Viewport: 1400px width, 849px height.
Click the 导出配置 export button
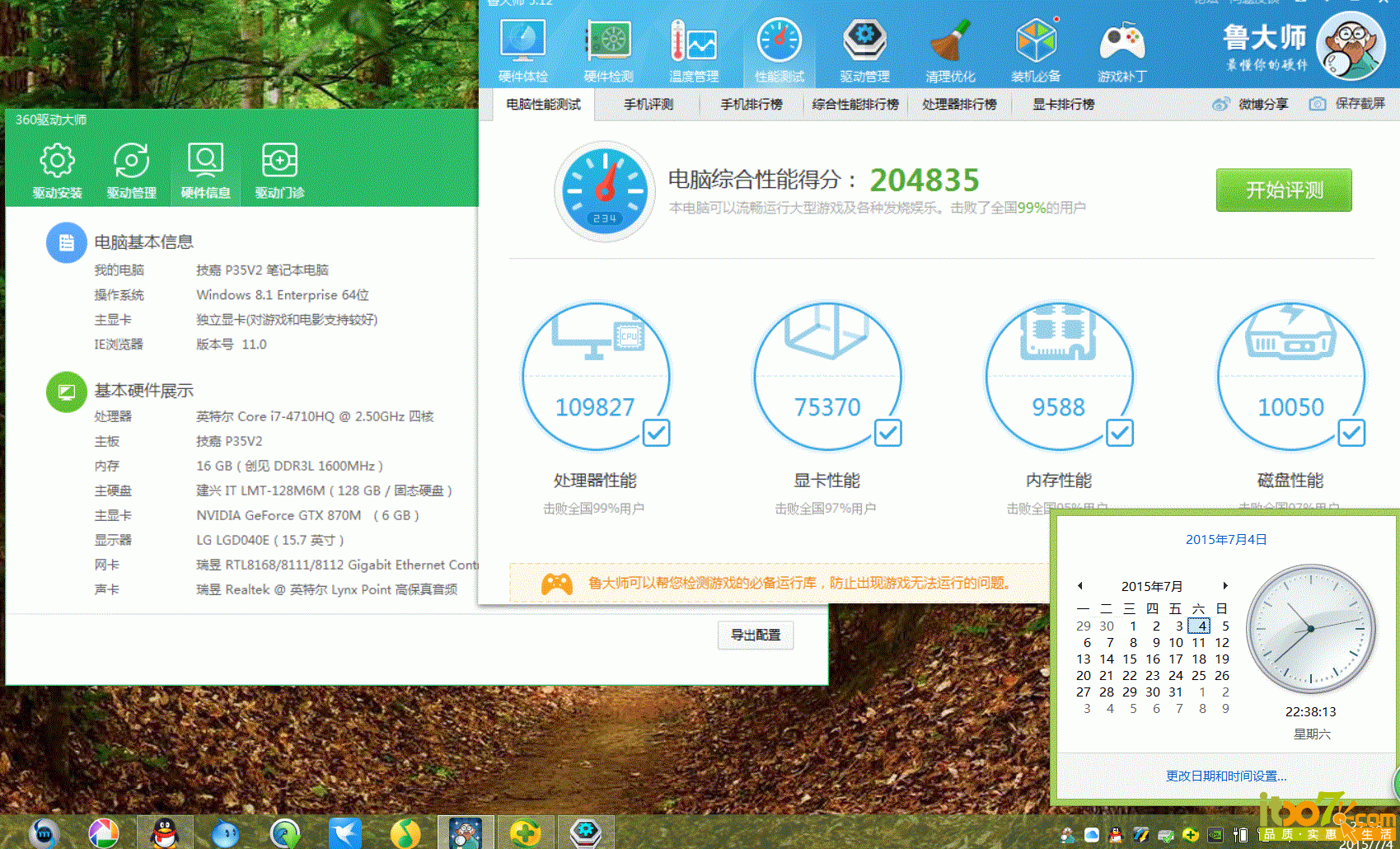756,635
